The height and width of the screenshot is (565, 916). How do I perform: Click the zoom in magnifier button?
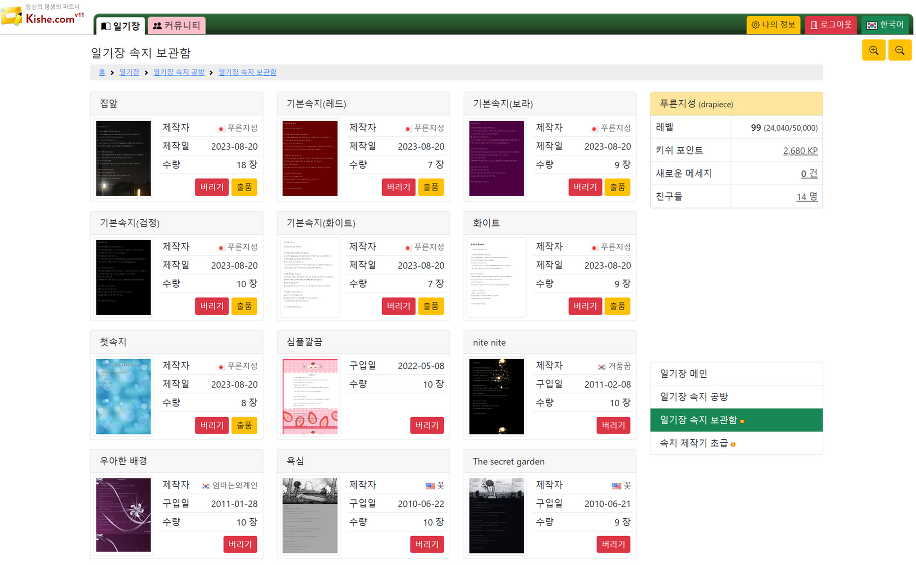click(873, 51)
